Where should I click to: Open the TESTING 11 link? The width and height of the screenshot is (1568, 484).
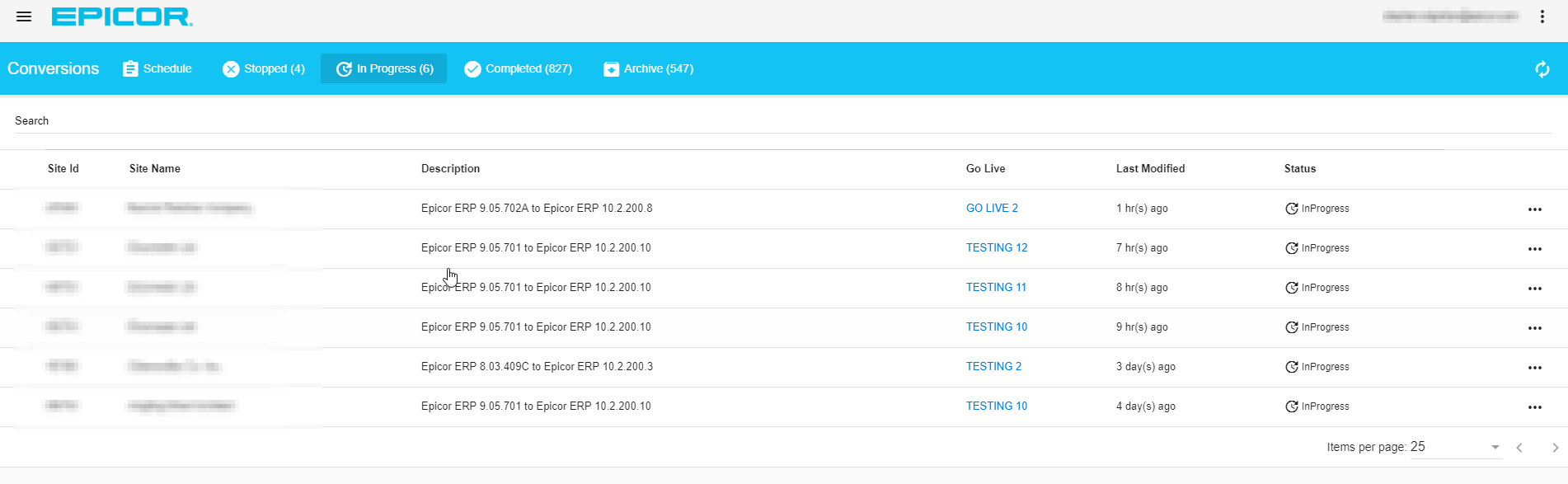pos(996,288)
